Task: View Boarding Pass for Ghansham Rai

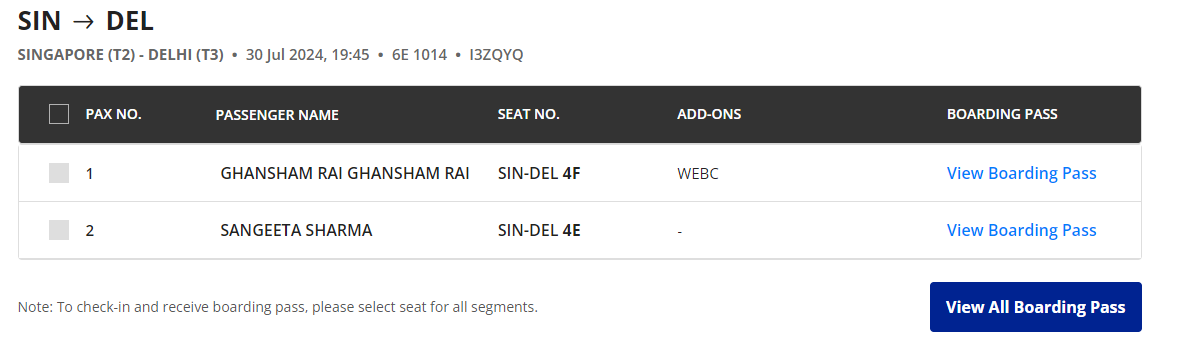Action: click(1021, 173)
